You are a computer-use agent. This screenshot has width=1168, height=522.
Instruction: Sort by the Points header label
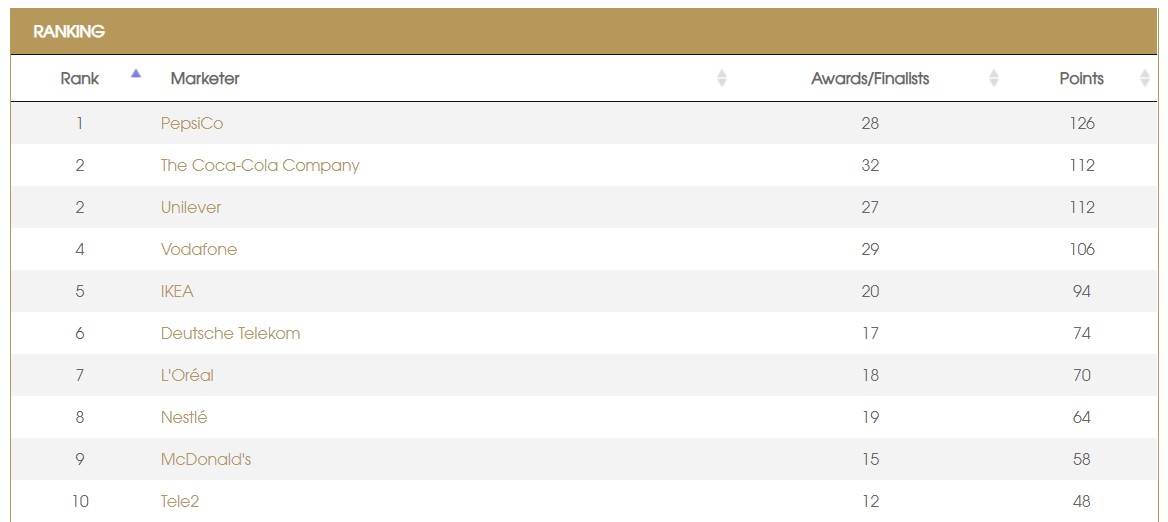1081,78
